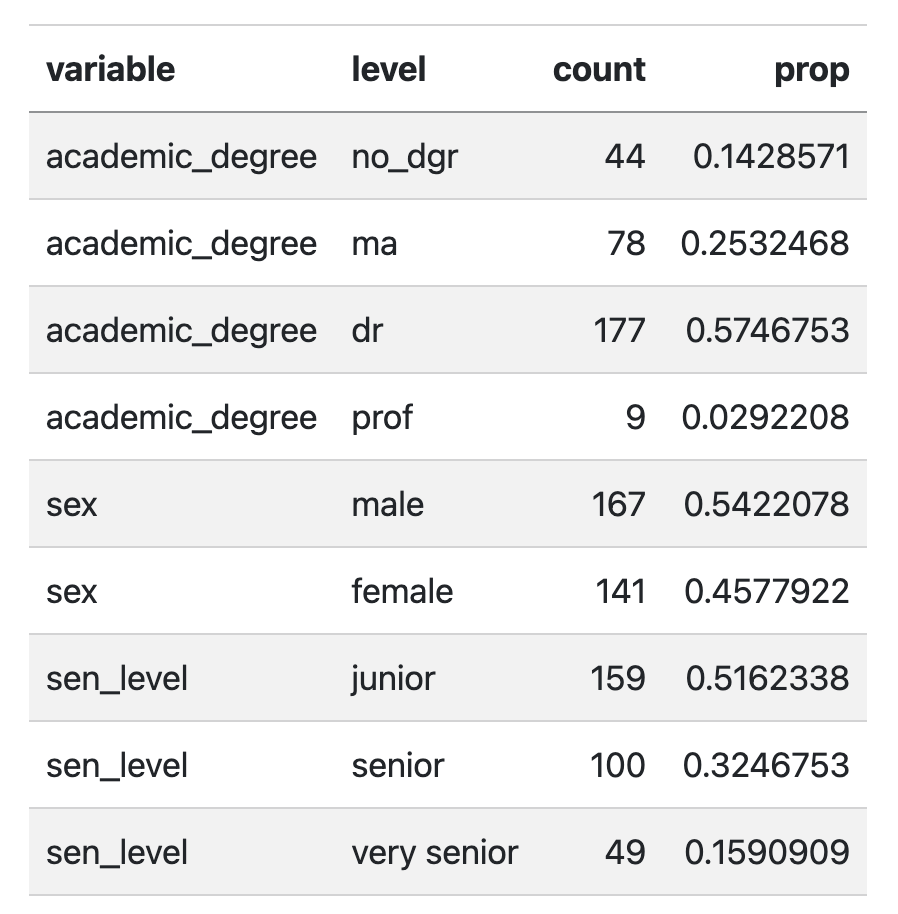Click proportion value 0.0292208
The height and width of the screenshot is (914, 898).
(766, 417)
